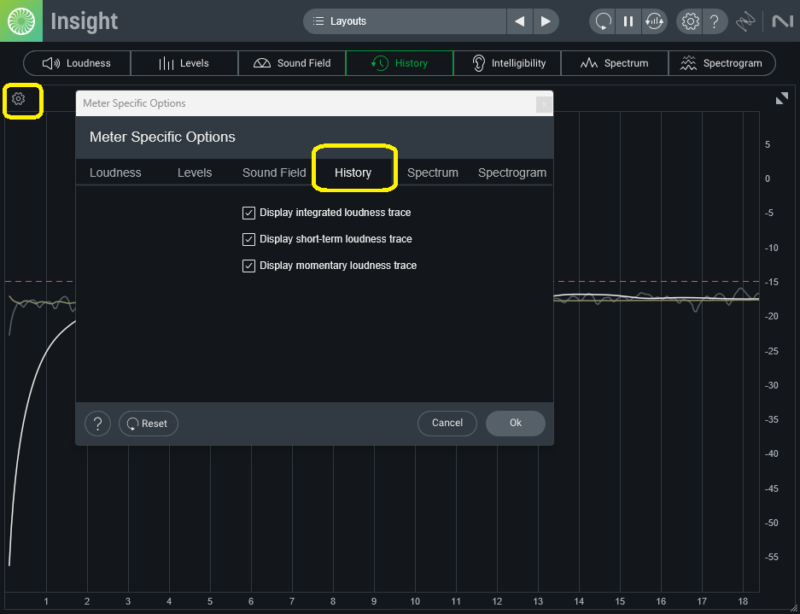Open History meter options gear icon
This screenshot has height=614, width=800.
pyautogui.click(x=19, y=99)
